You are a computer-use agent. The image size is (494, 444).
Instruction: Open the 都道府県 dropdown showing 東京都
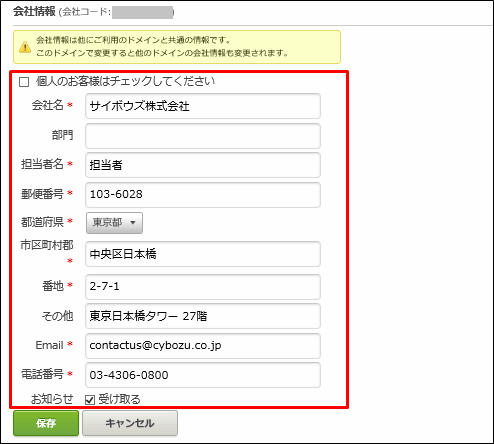pyautogui.click(x=114, y=223)
